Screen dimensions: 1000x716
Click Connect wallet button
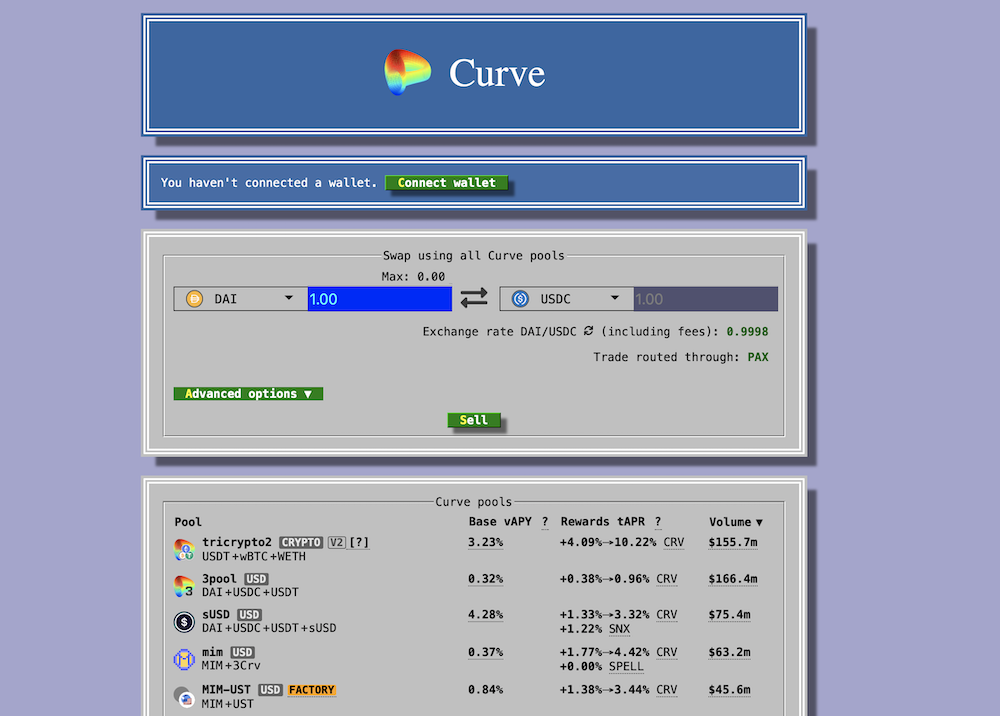(x=446, y=182)
